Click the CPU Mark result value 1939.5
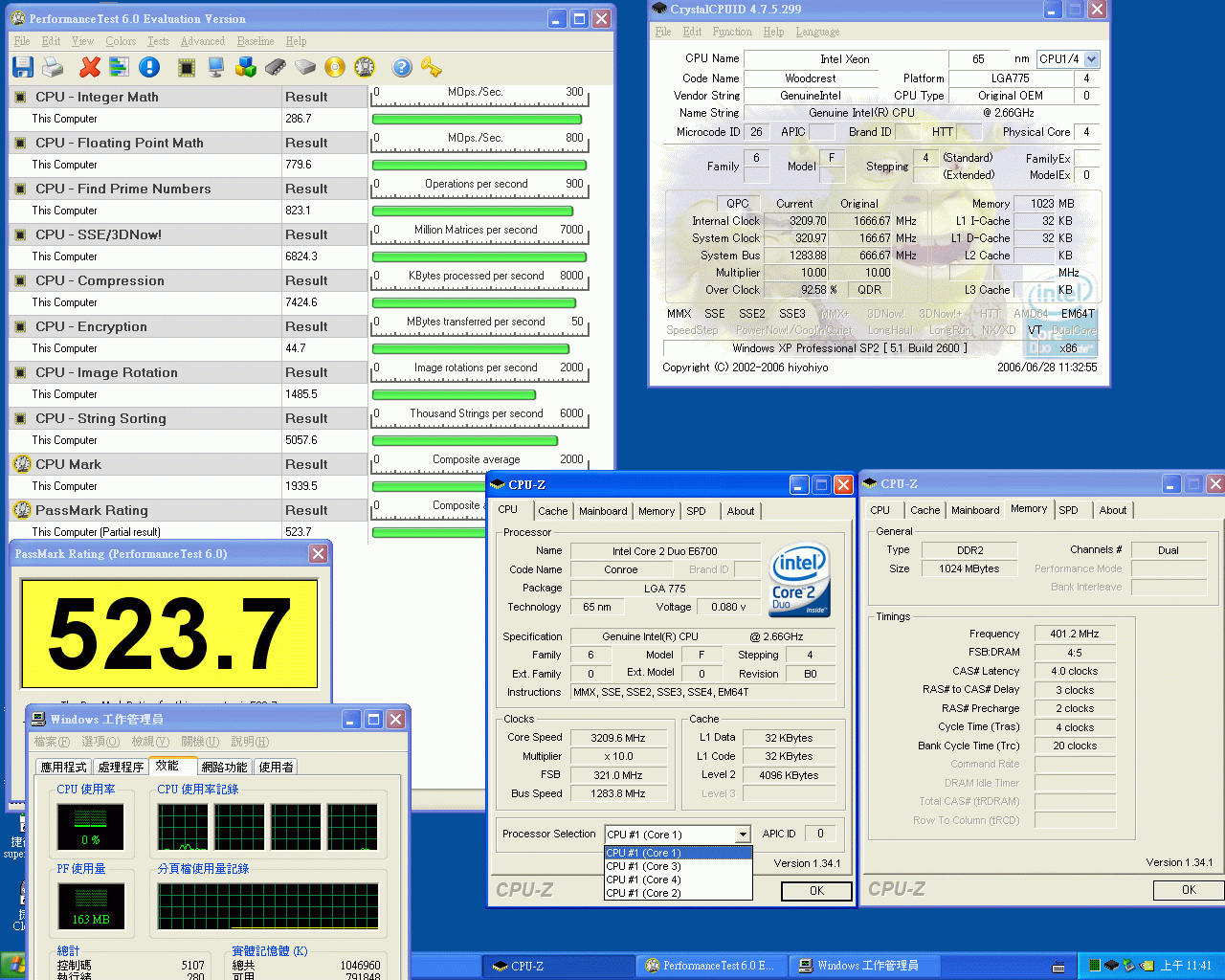The height and width of the screenshot is (980, 1225). 301,486
